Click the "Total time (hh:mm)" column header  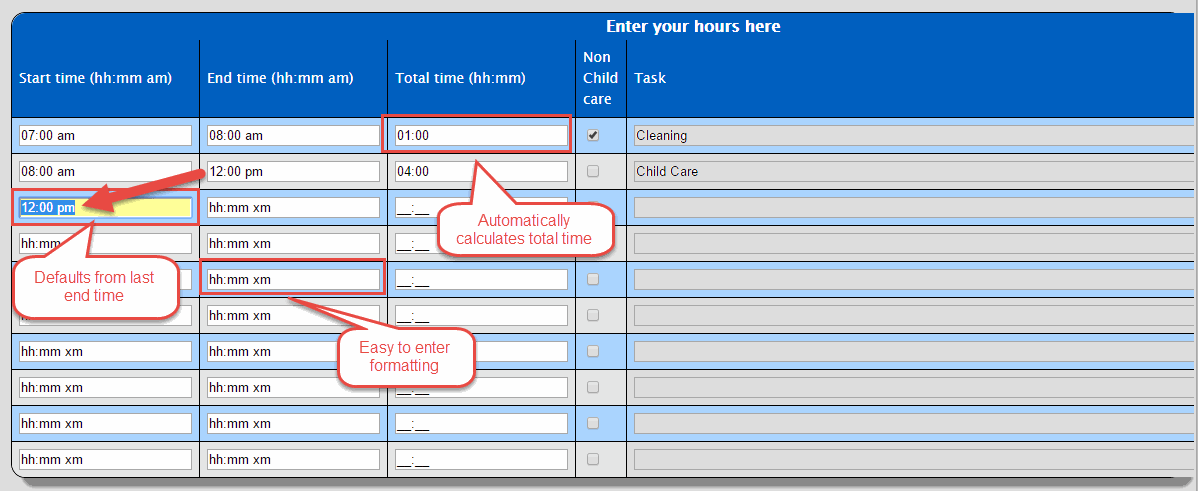[x=460, y=78]
